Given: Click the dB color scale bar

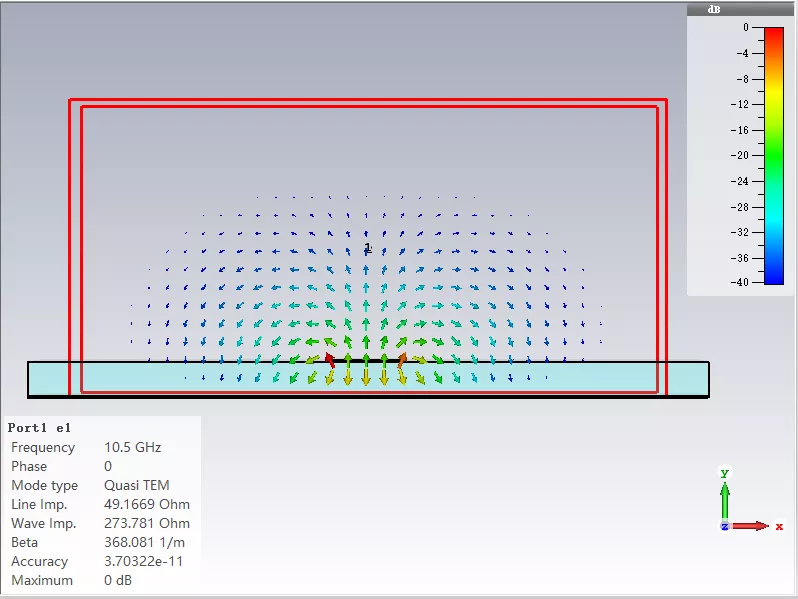Looking at the screenshot, I should (x=774, y=155).
